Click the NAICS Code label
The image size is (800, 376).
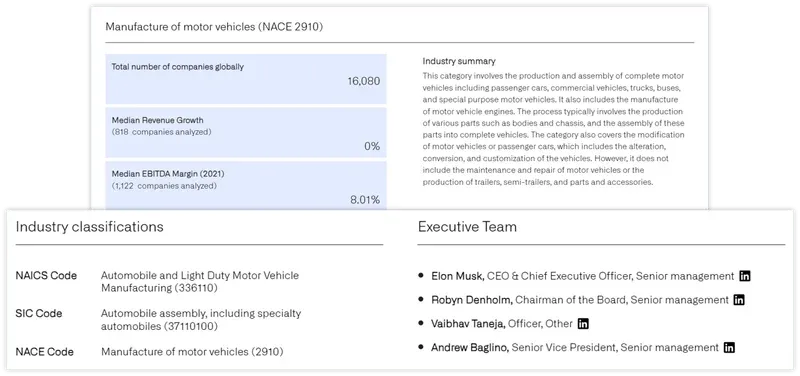pyautogui.click(x=46, y=275)
